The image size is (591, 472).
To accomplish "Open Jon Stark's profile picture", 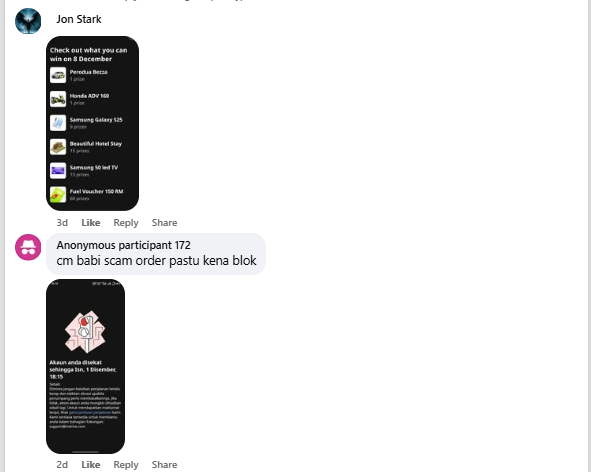I will tap(28, 21).
